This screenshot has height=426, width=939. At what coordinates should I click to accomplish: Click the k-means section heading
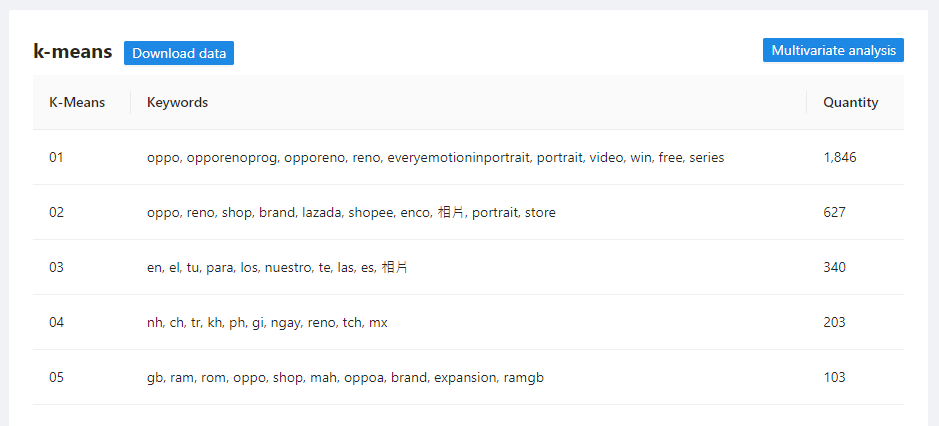[72, 52]
